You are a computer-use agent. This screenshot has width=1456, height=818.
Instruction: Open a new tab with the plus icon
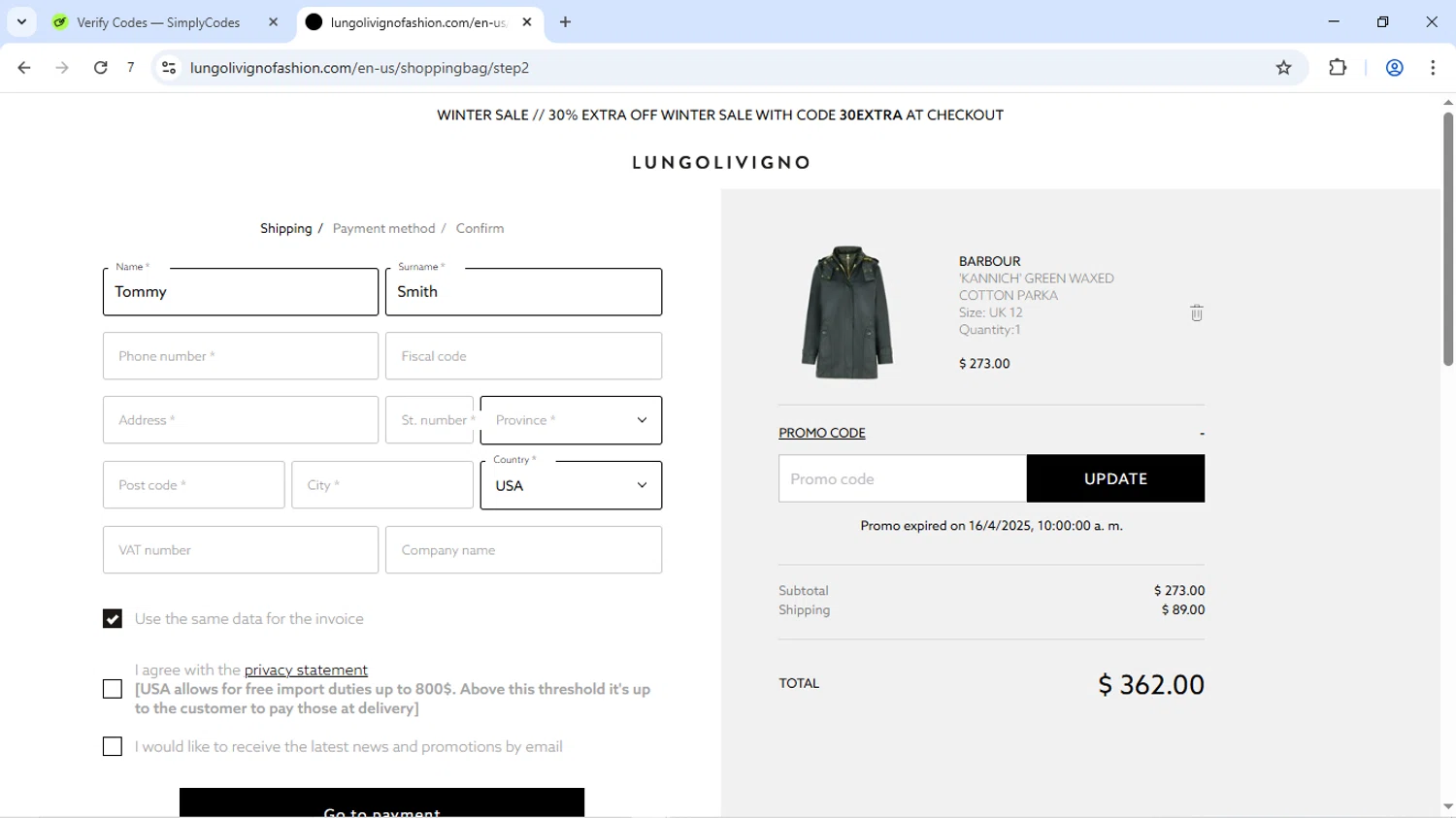coord(566,21)
